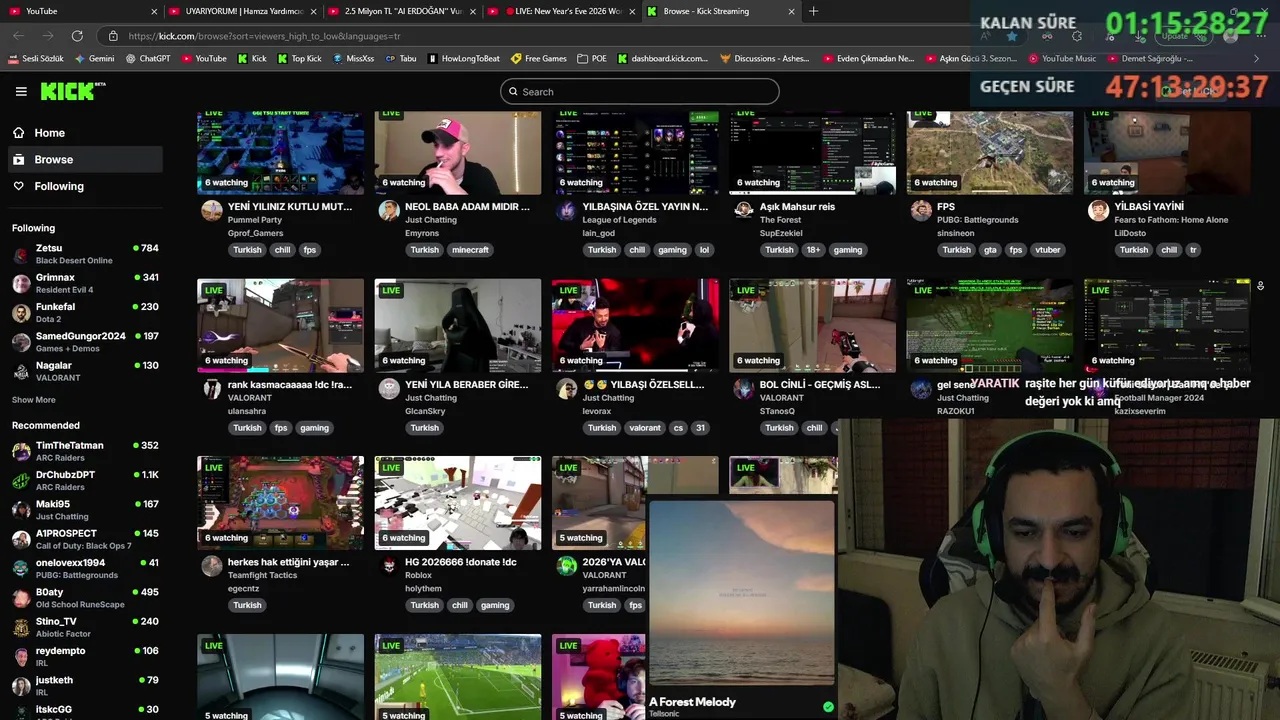Viewport: 1280px width, 720px height.
Task: Open Sesli Sözlük bookmark
Action: coord(35,58)
